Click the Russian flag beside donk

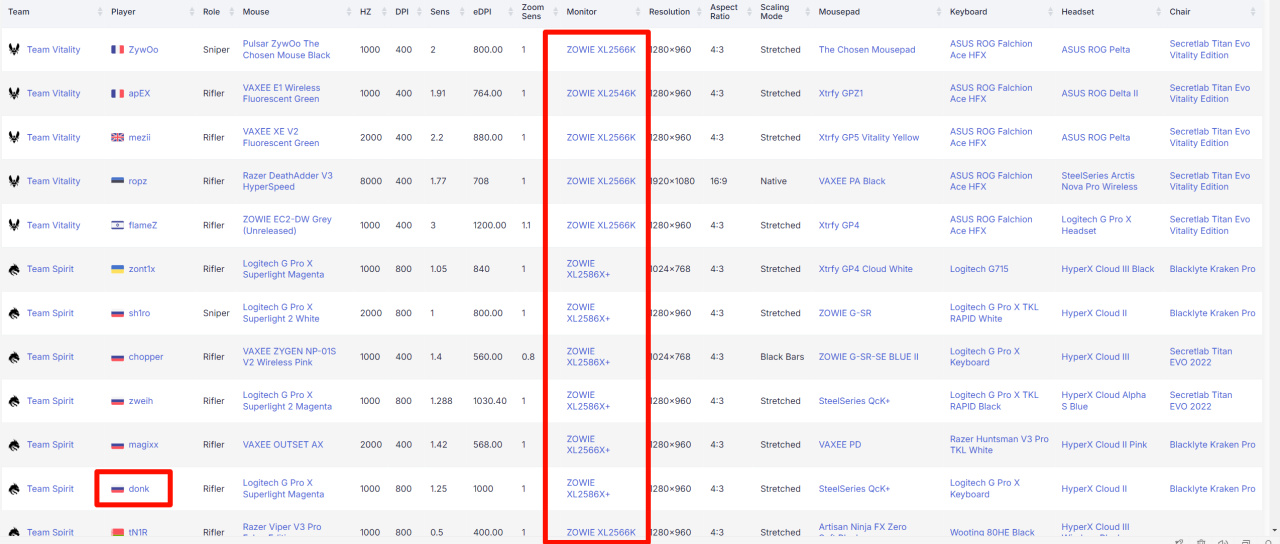(118, 489)
